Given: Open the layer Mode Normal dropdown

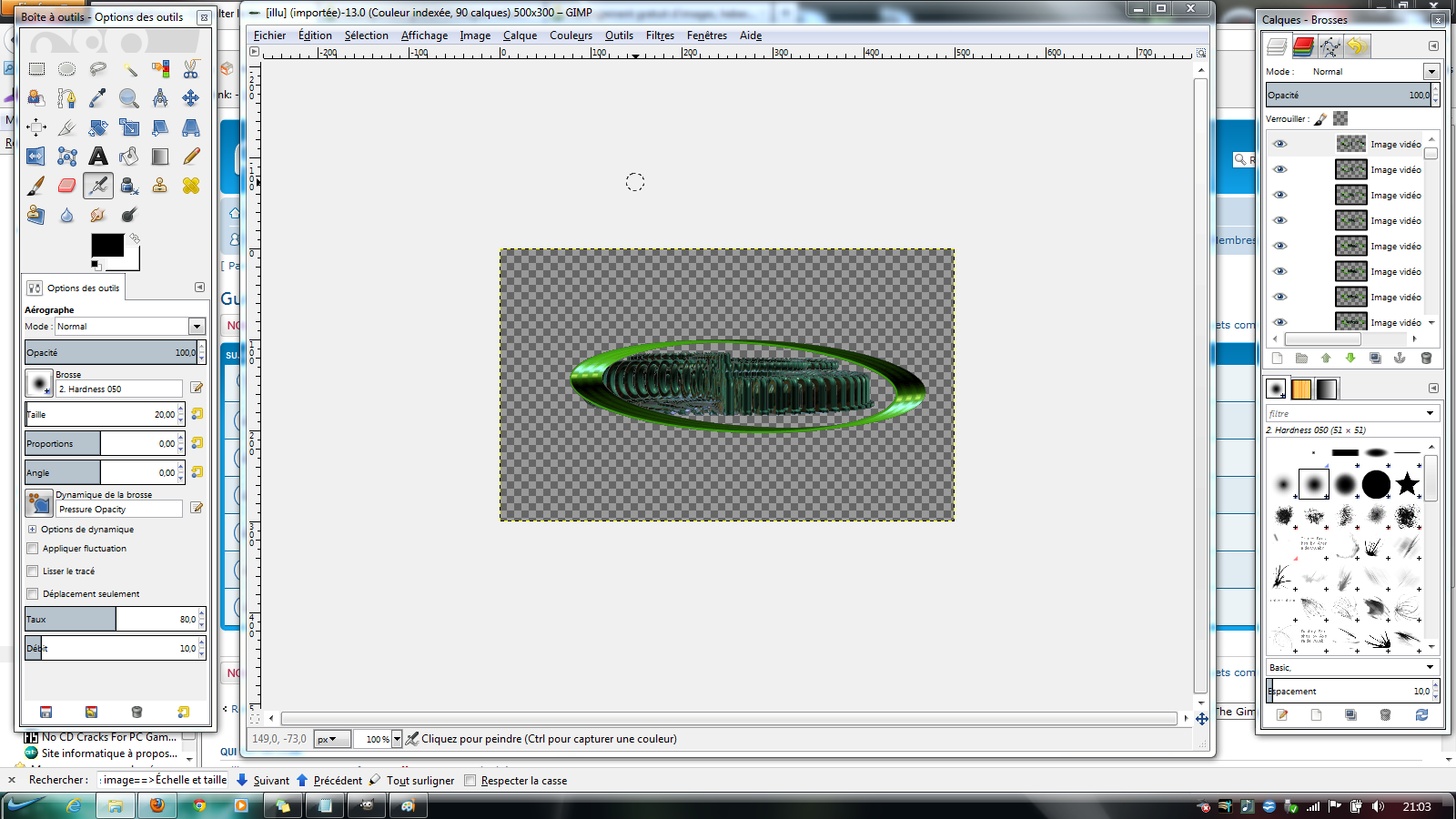Looking at the screenshot, I should tap(1431, 71).
